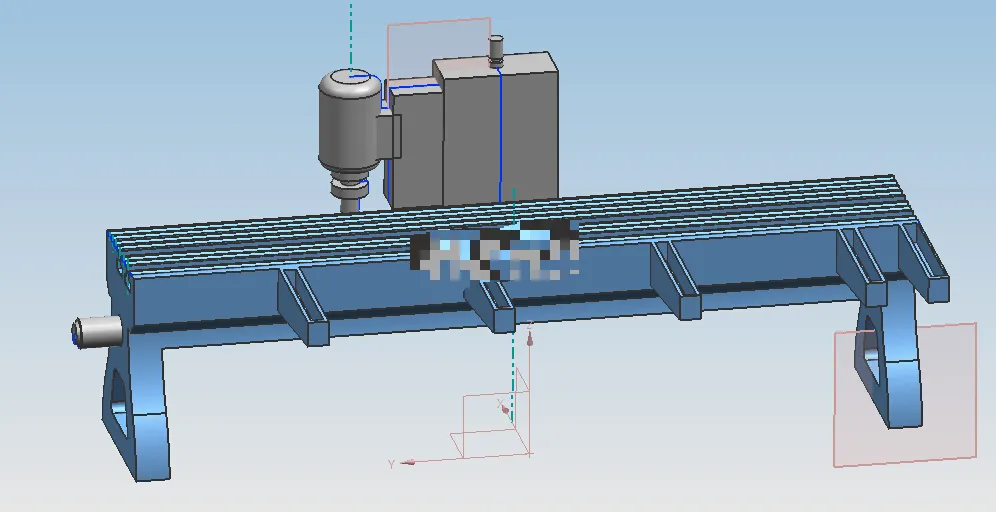
Task: Select the small gray mounting block beside the motor
Action: (x=389, y=137)
